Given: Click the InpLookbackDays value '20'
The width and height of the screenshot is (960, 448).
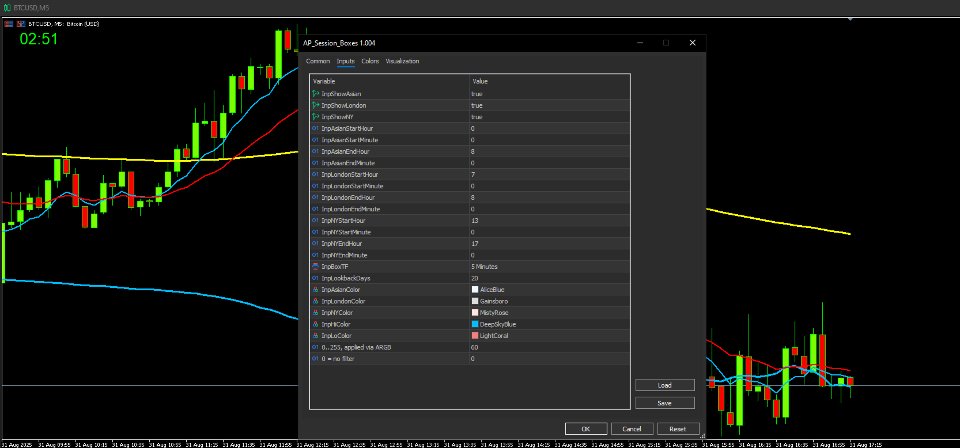Looking at the screenshot, I should (x=474, y=278).
